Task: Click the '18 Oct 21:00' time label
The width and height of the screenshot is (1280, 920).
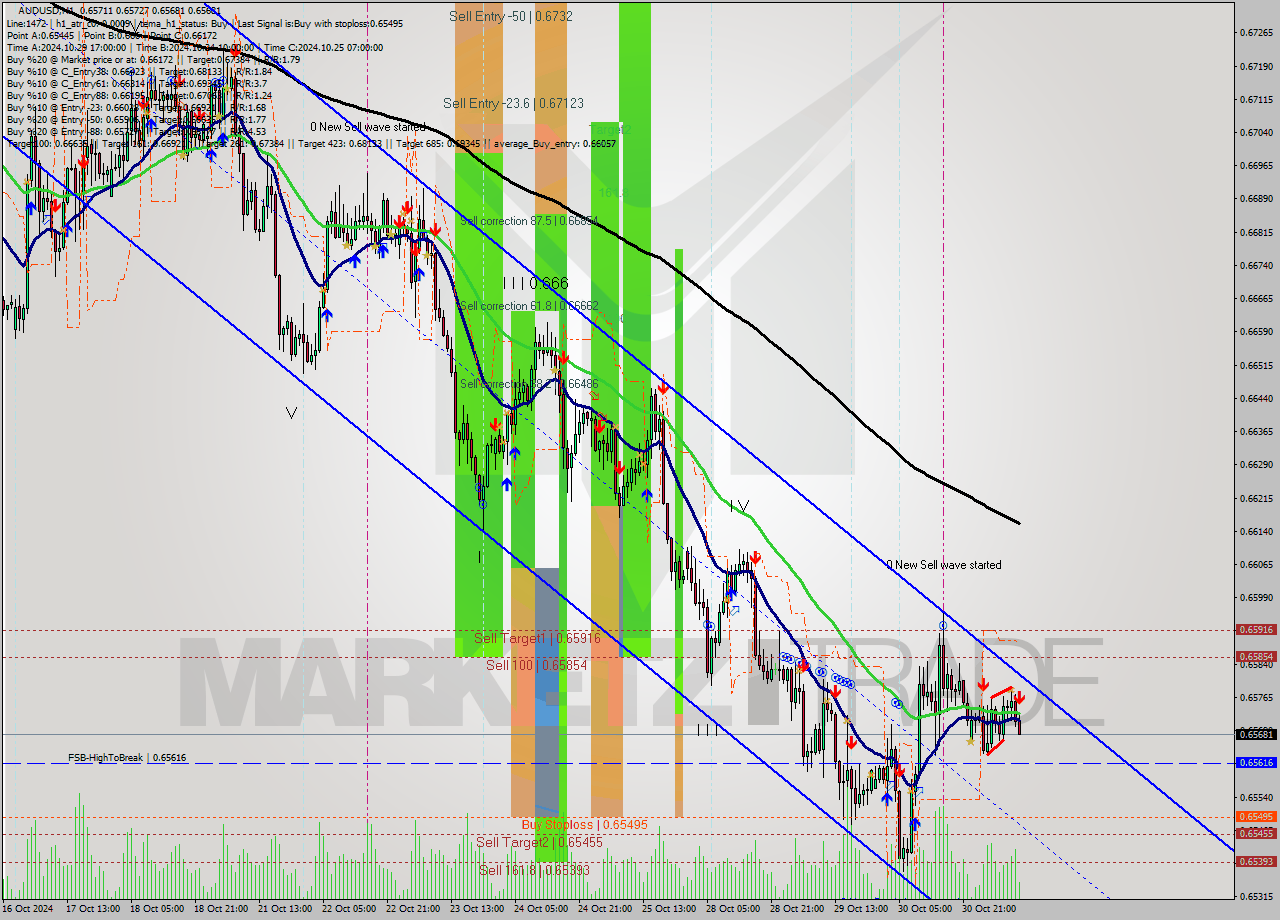Action: [219, 909]
